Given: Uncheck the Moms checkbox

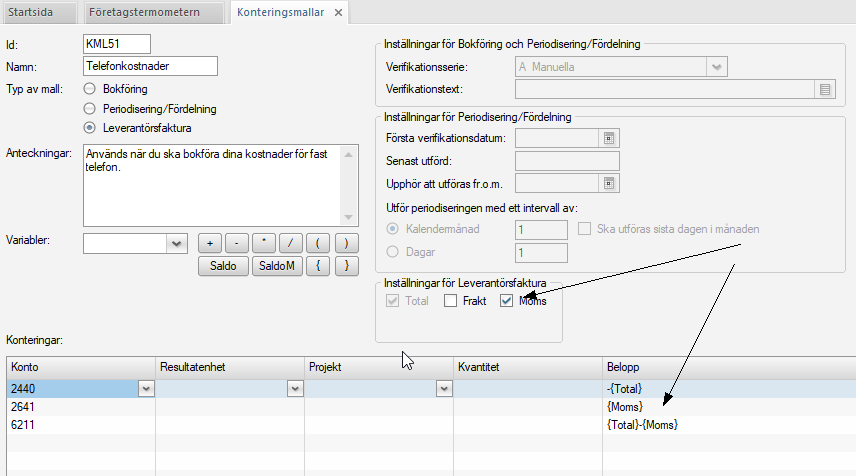Looking at the screenshot, I should (x=506, y=301).
